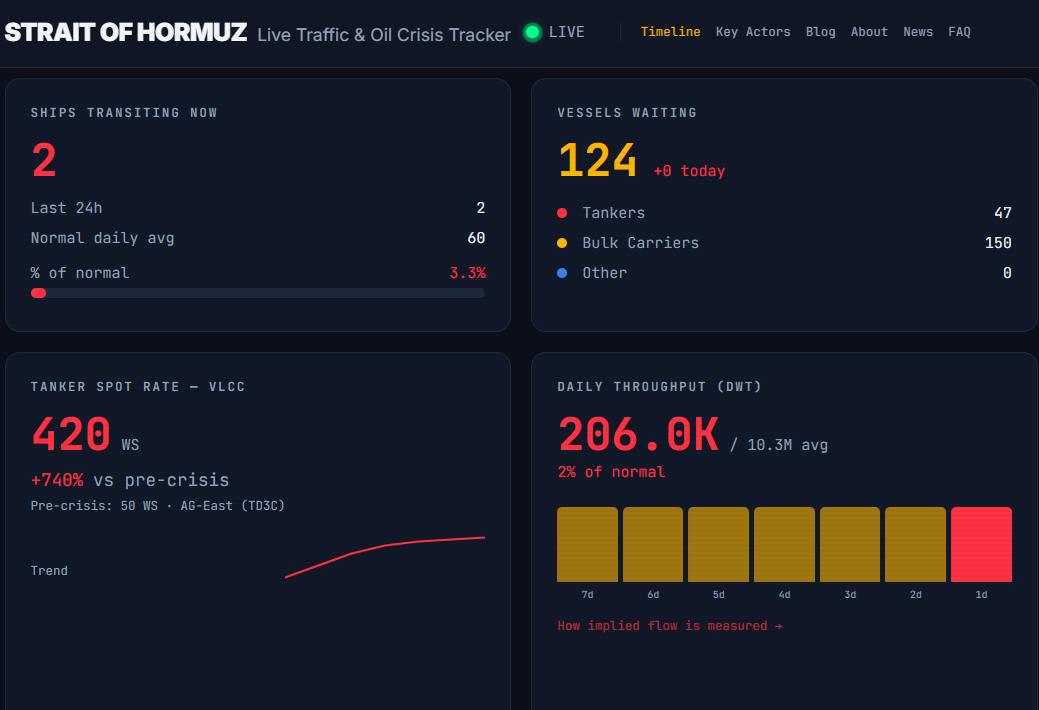The width and height of the screenshot is (1039, 710).
Task: Click the '+0 today' change value
Action: point(689,171)
